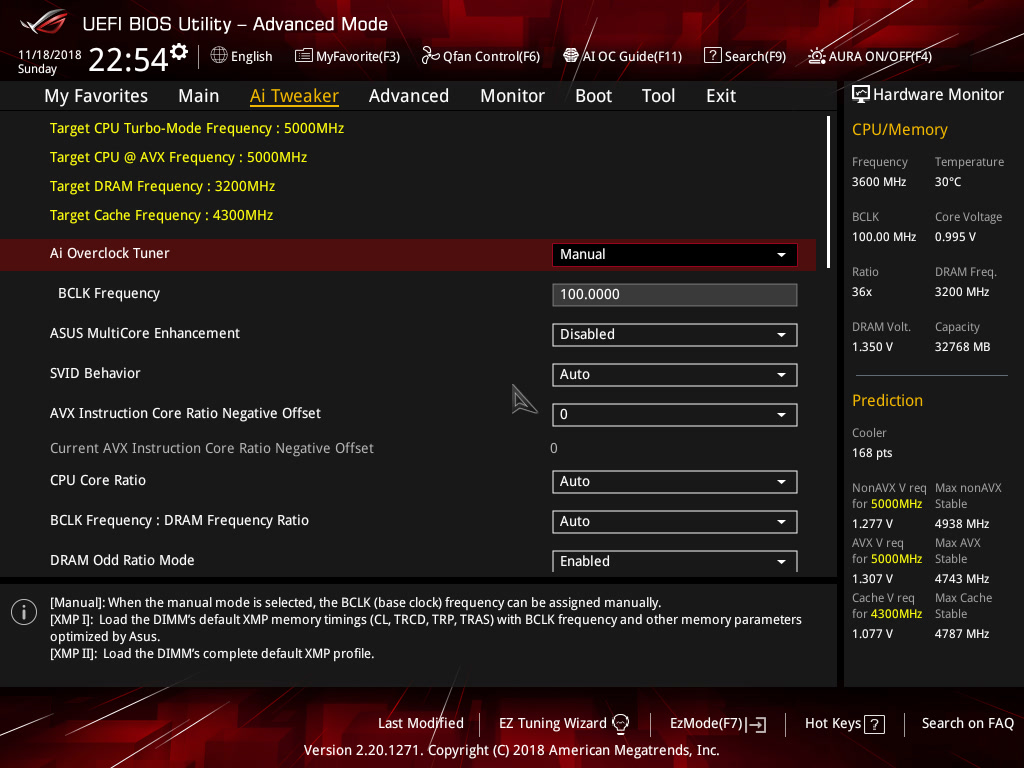Image resolution: width=1024 pixels, height=768 pixels.
Task: Switch to the Tool tab
Action: click(x=658, y=96)
